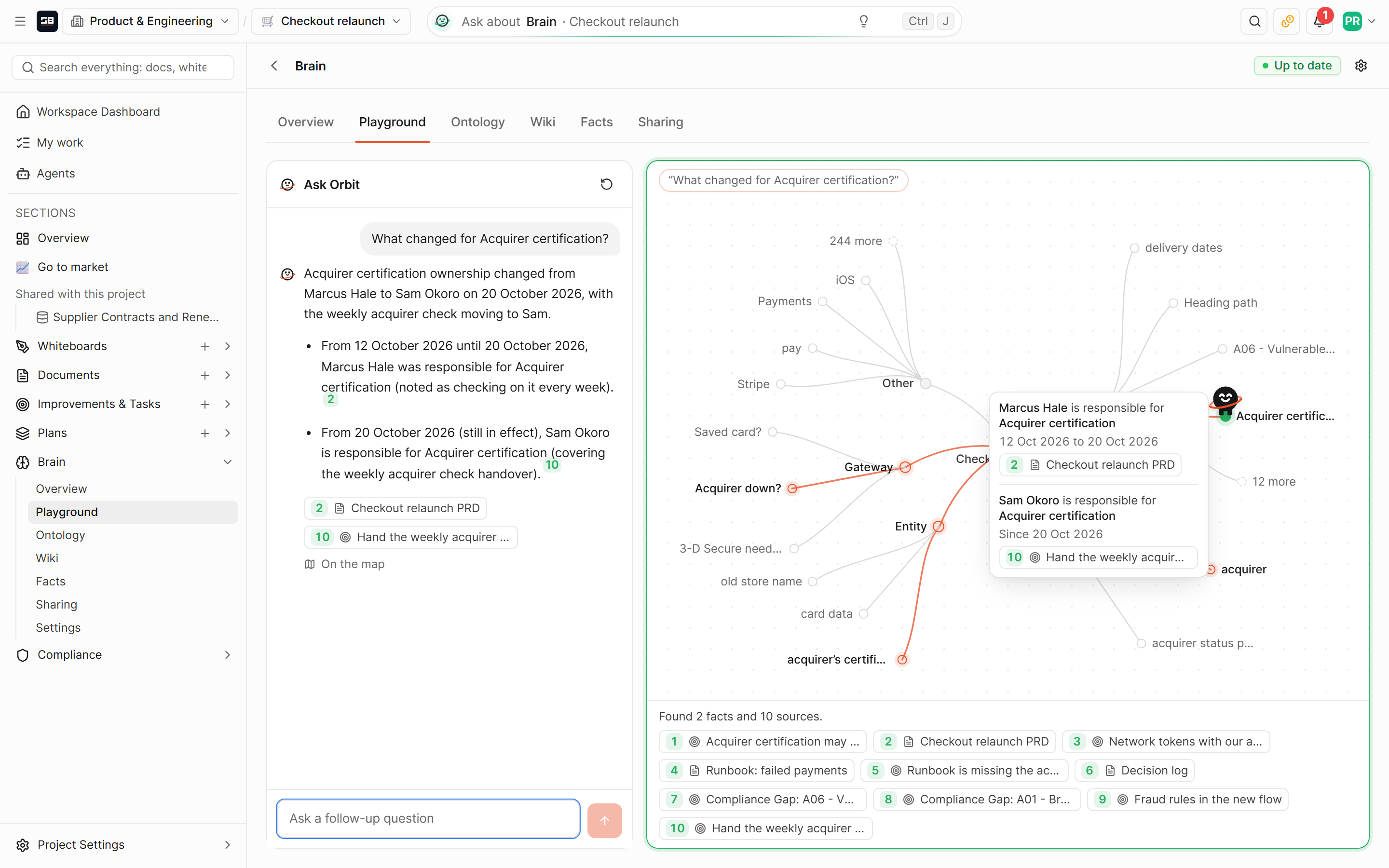This screenshot has height=868, width=1389.
Task: Expand the Documents section chevron
Action: point(228,376)
